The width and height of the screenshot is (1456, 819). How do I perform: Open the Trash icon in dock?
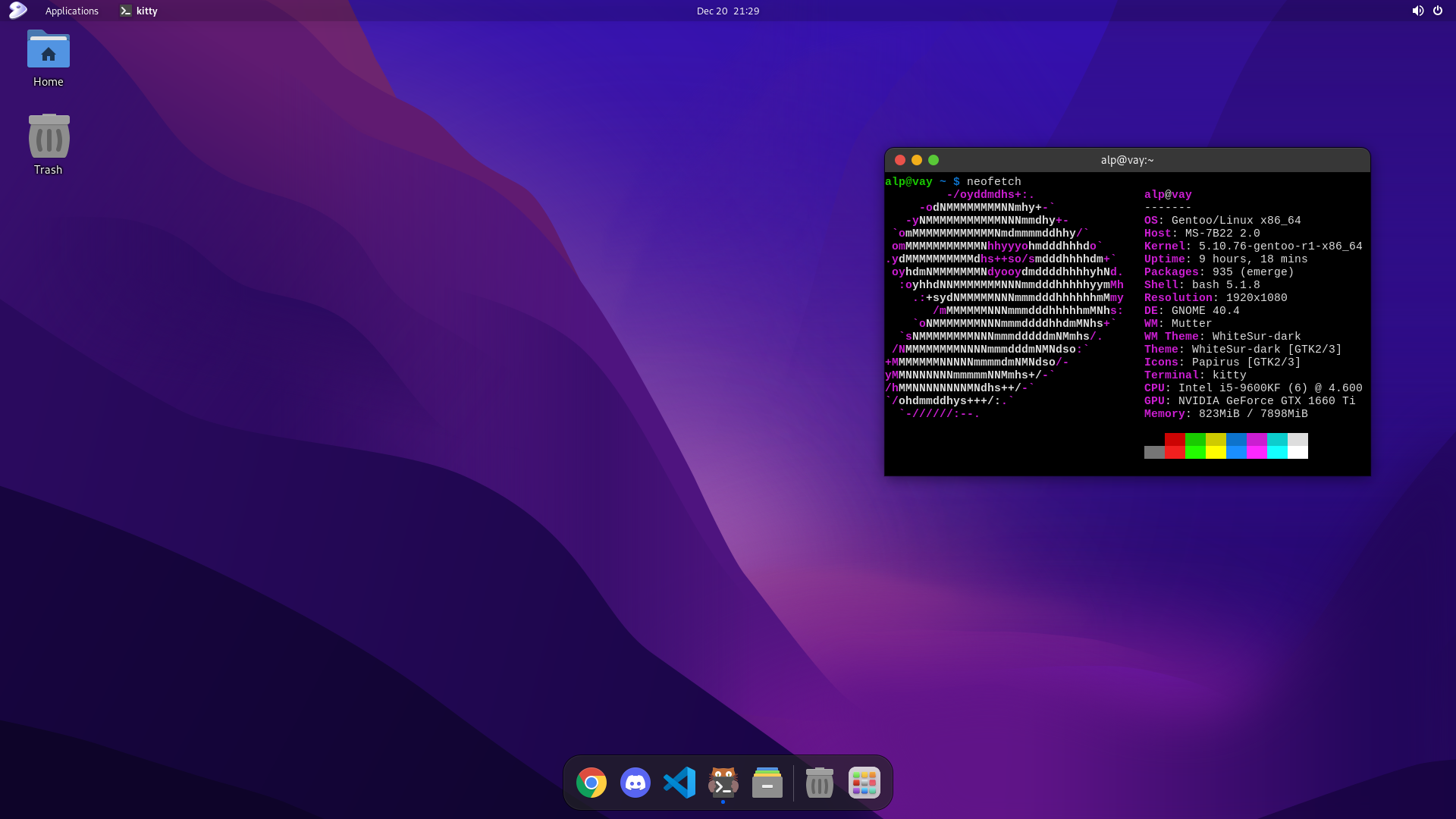(819, 783)
